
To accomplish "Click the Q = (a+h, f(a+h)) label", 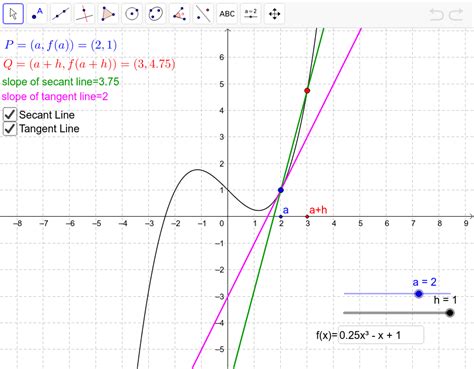I will tap(89, 64).
